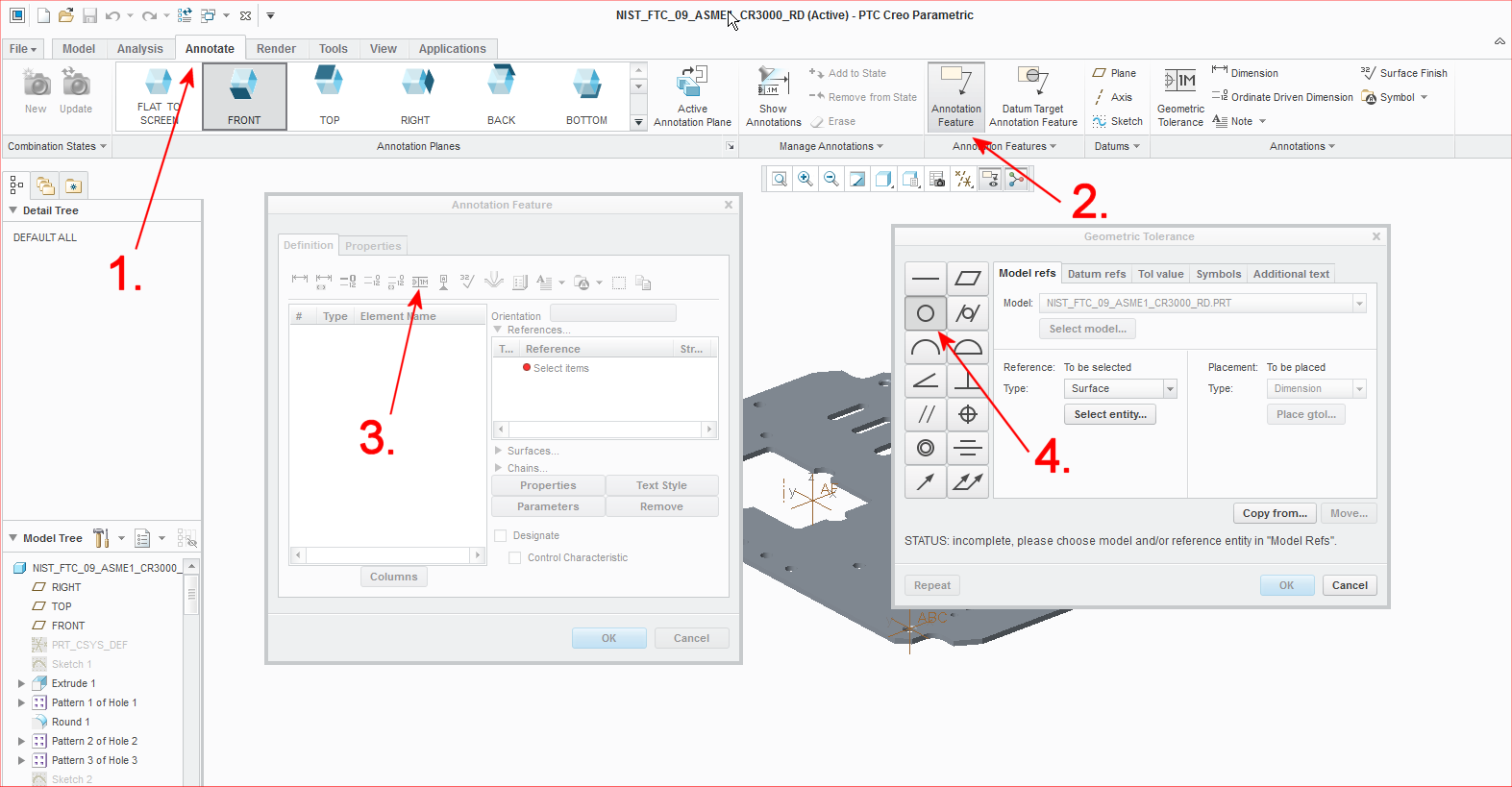Screen dimensions: 1512x787
Task: Open the Datum refs tab
Action: [1096, 274]
